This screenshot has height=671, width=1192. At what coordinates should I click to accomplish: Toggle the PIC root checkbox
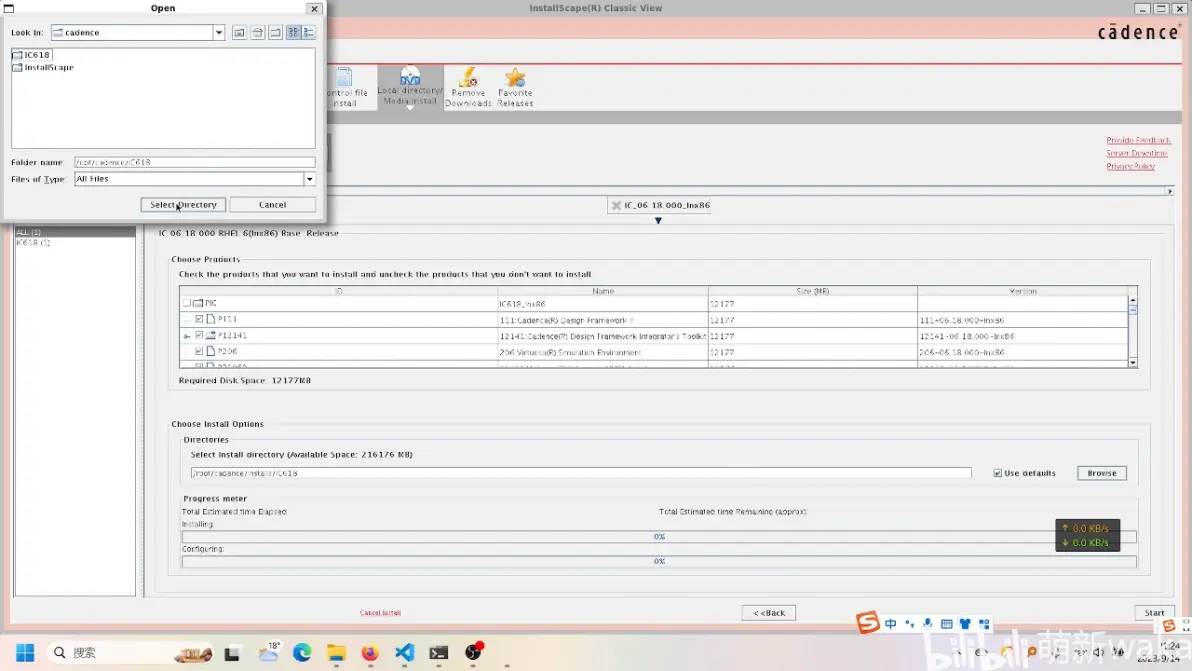tap(187, 303)
